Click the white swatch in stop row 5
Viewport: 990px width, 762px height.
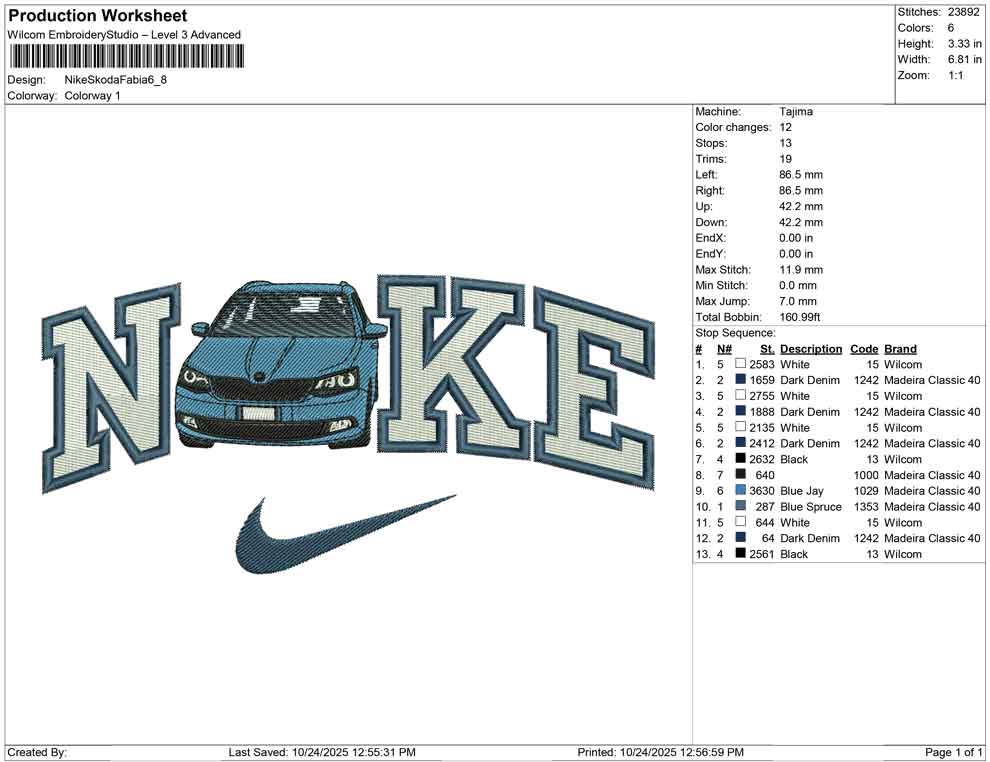[741, 427]
